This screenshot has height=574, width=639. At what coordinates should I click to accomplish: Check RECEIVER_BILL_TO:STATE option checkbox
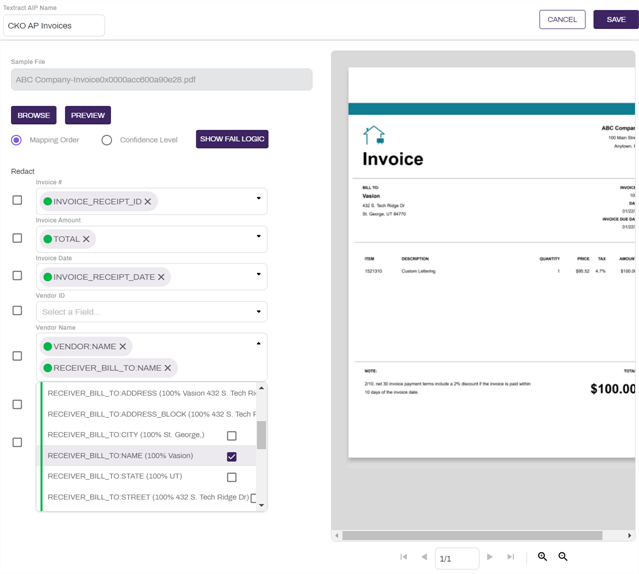pyautogui.click(x=231, y=477)
